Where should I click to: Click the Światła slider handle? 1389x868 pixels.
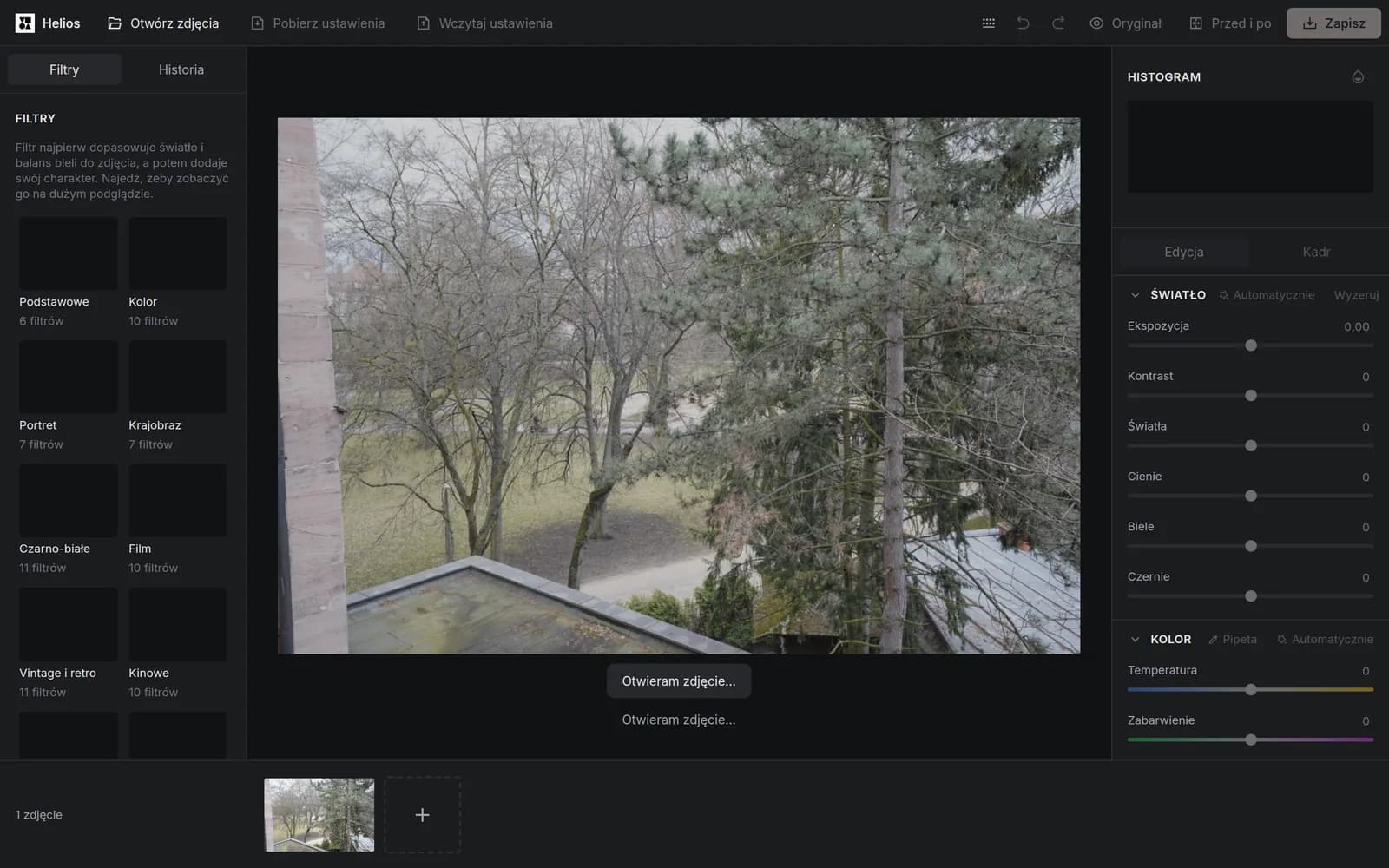(1251, 446)
